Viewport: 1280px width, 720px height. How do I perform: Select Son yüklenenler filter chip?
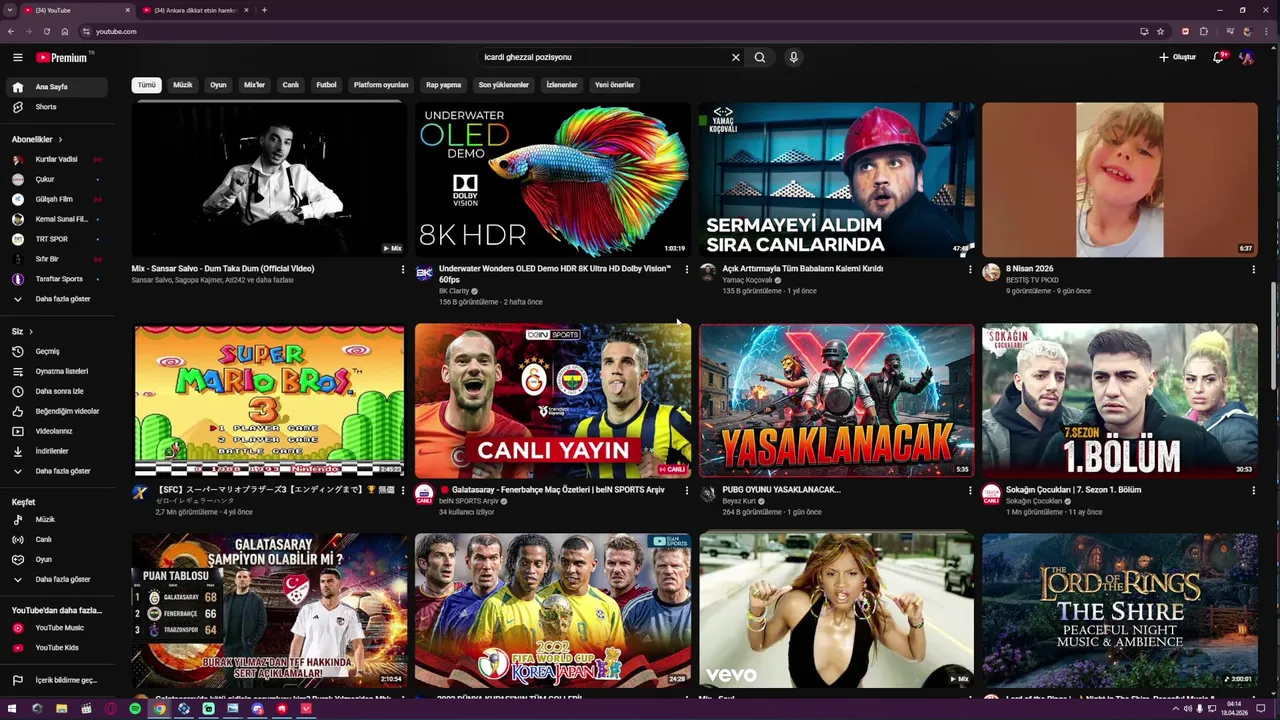[x=504, y=85]
